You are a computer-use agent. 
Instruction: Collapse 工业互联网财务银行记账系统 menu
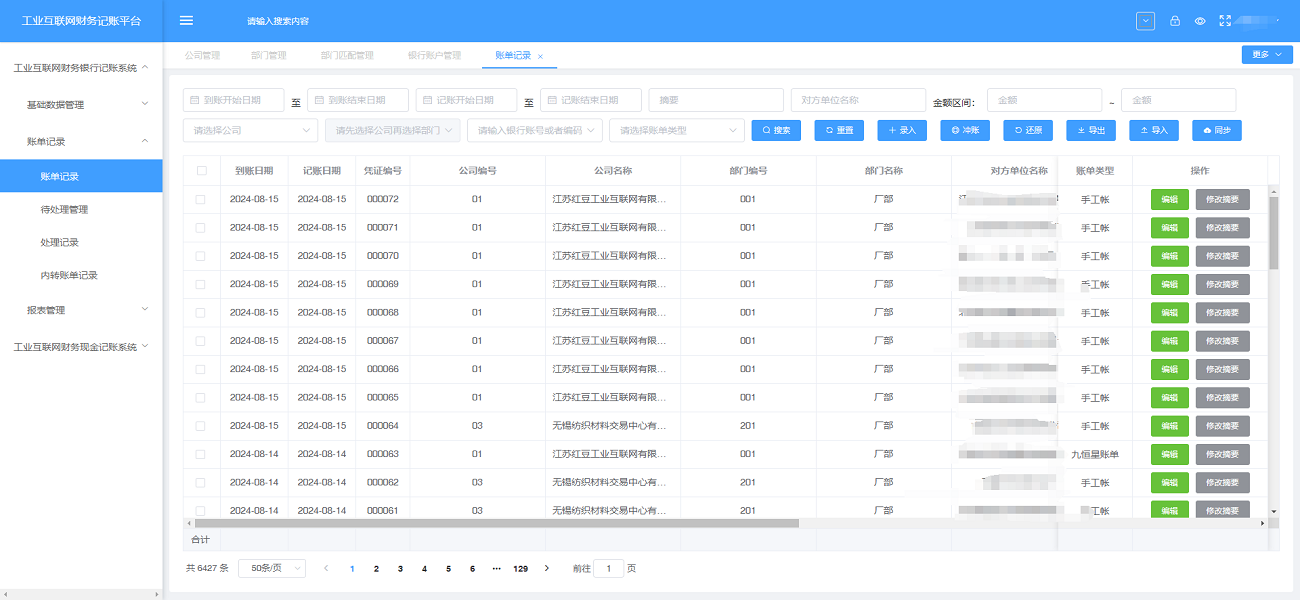click(x=81, y=68)
